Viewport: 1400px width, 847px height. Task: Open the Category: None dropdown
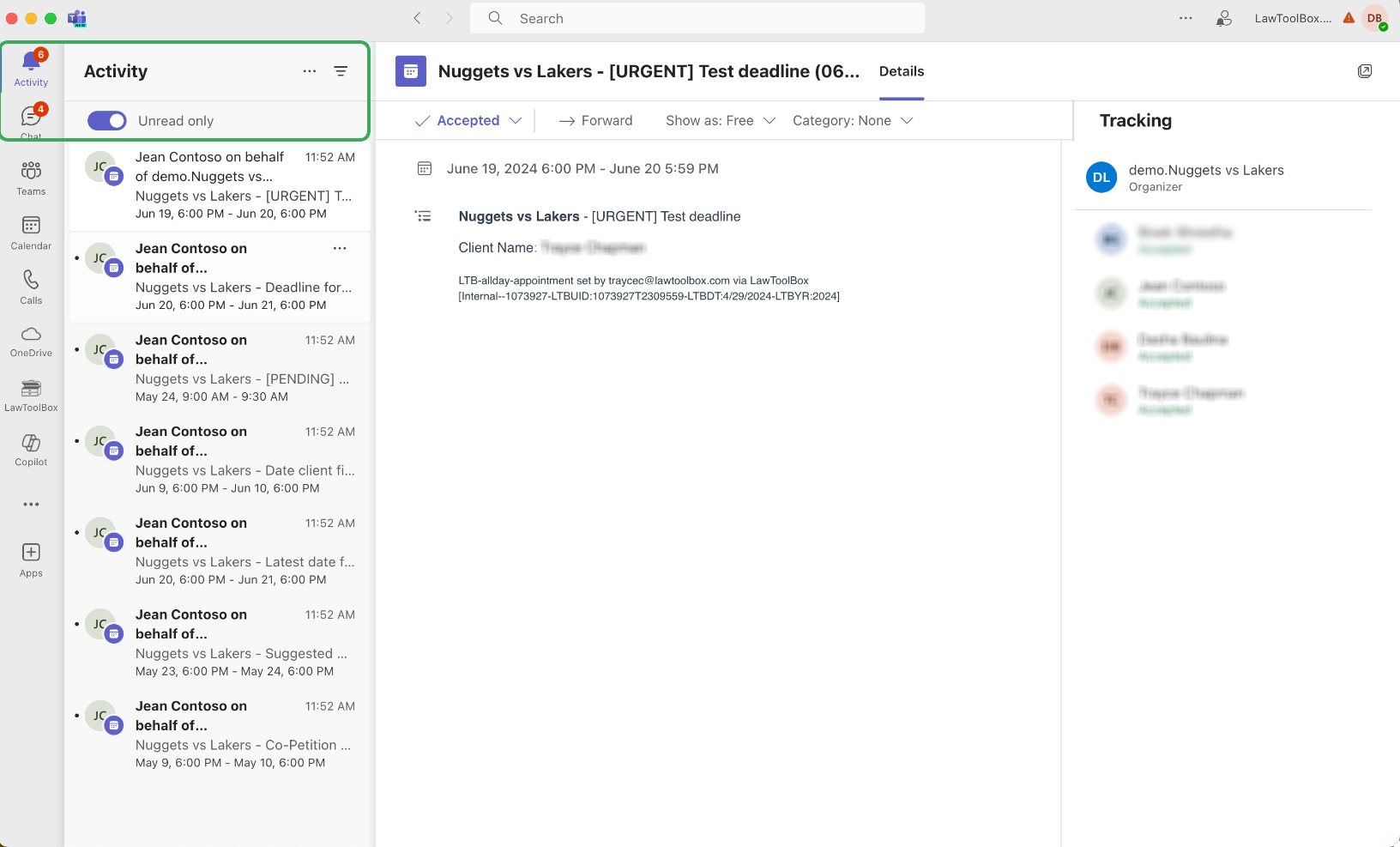[x=853, y=121]
